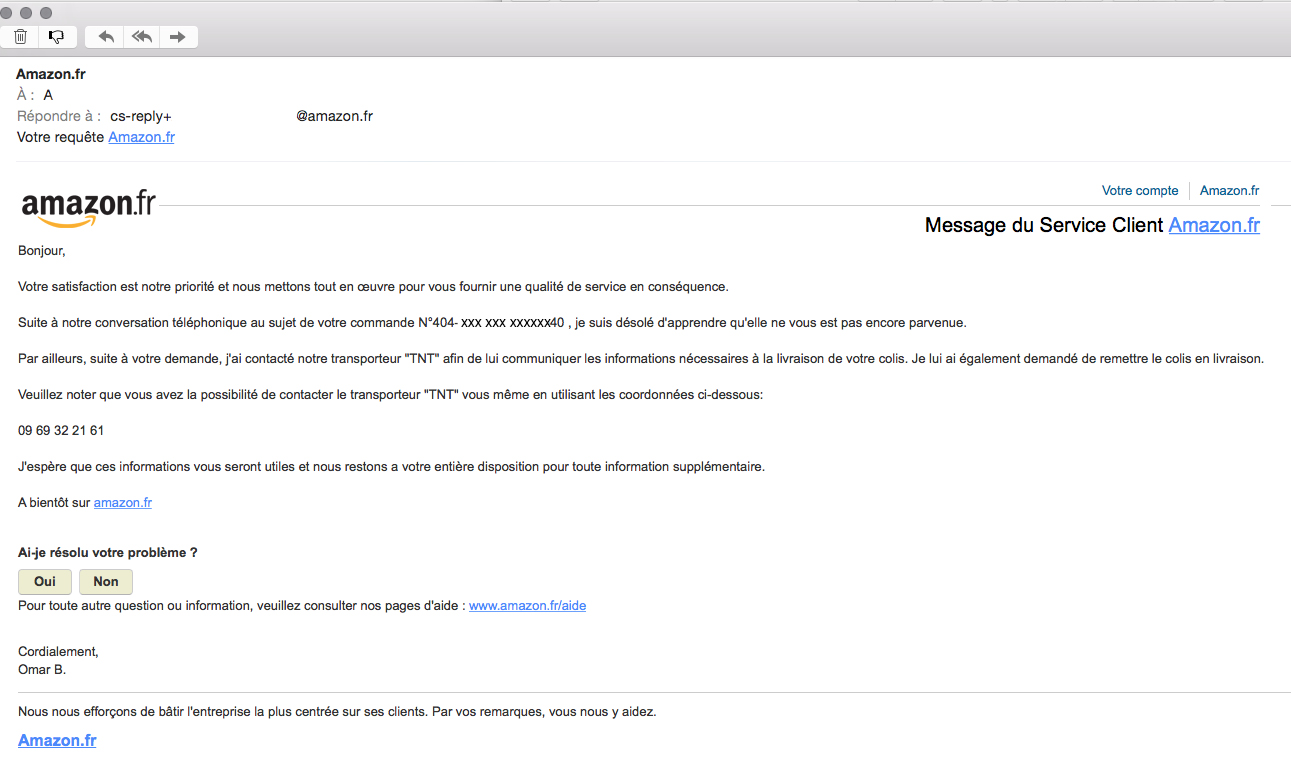The height and width of the screenshot is (767, 1291).
Task: Click the Votre satisfaction est notre priorité sentence
Action: (x=373, y=287)
